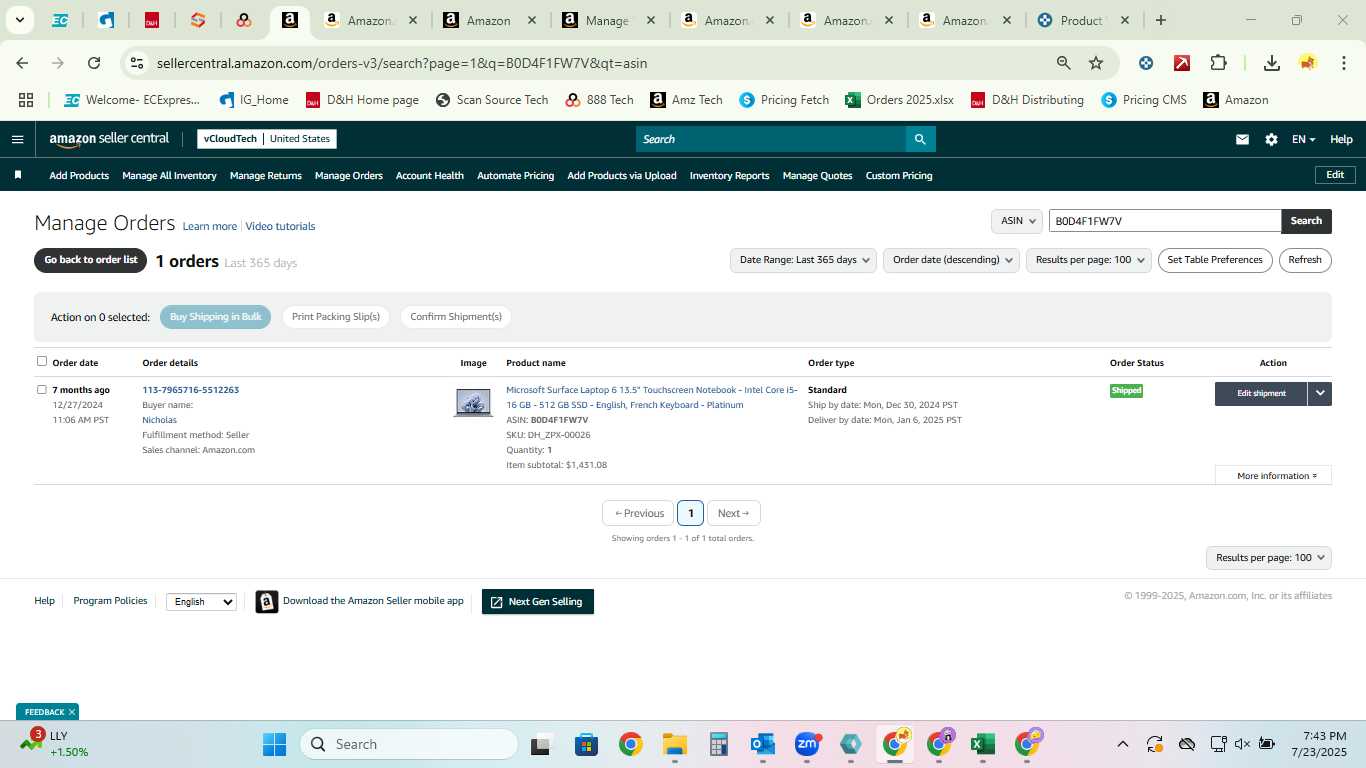Tick the checkbox for order 113-7965716-5512263
This screenshot has width=1366, height=768.
tap(42, 389)
